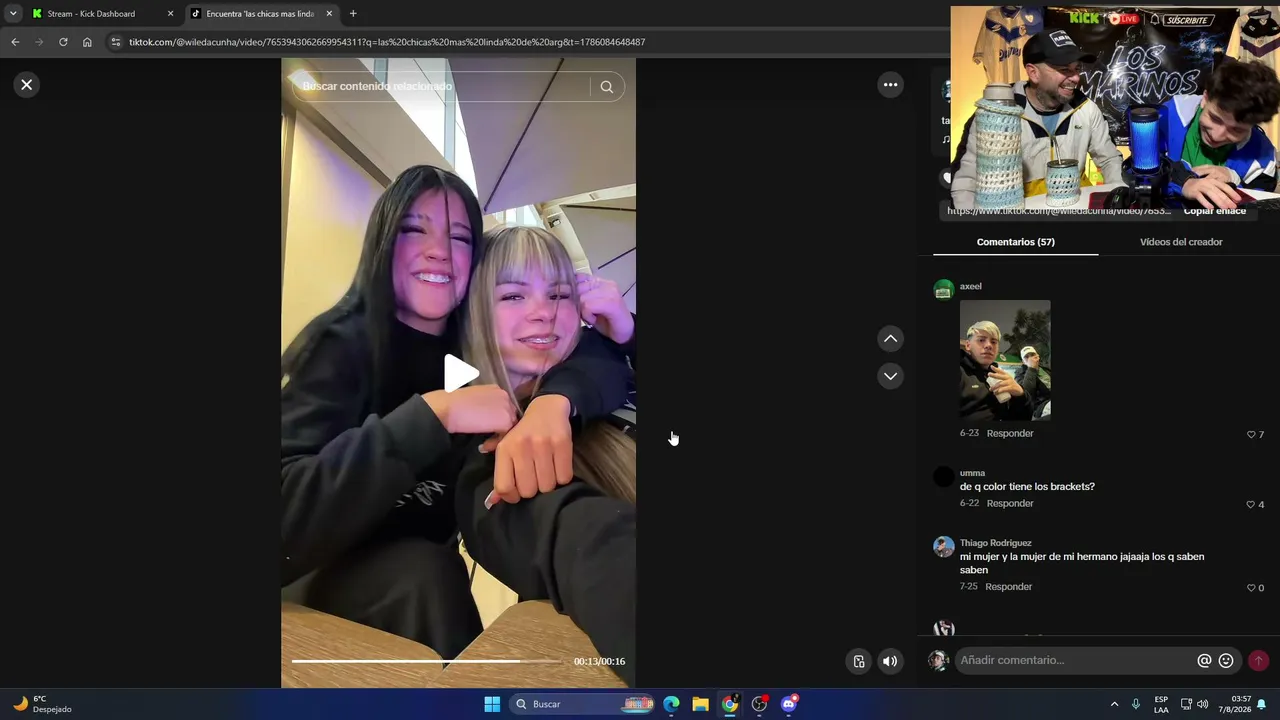Like Thiago Rodriguez's comment heart
The height and width of the screenshot is (720, 1280).
click(x=1251, y=588)
